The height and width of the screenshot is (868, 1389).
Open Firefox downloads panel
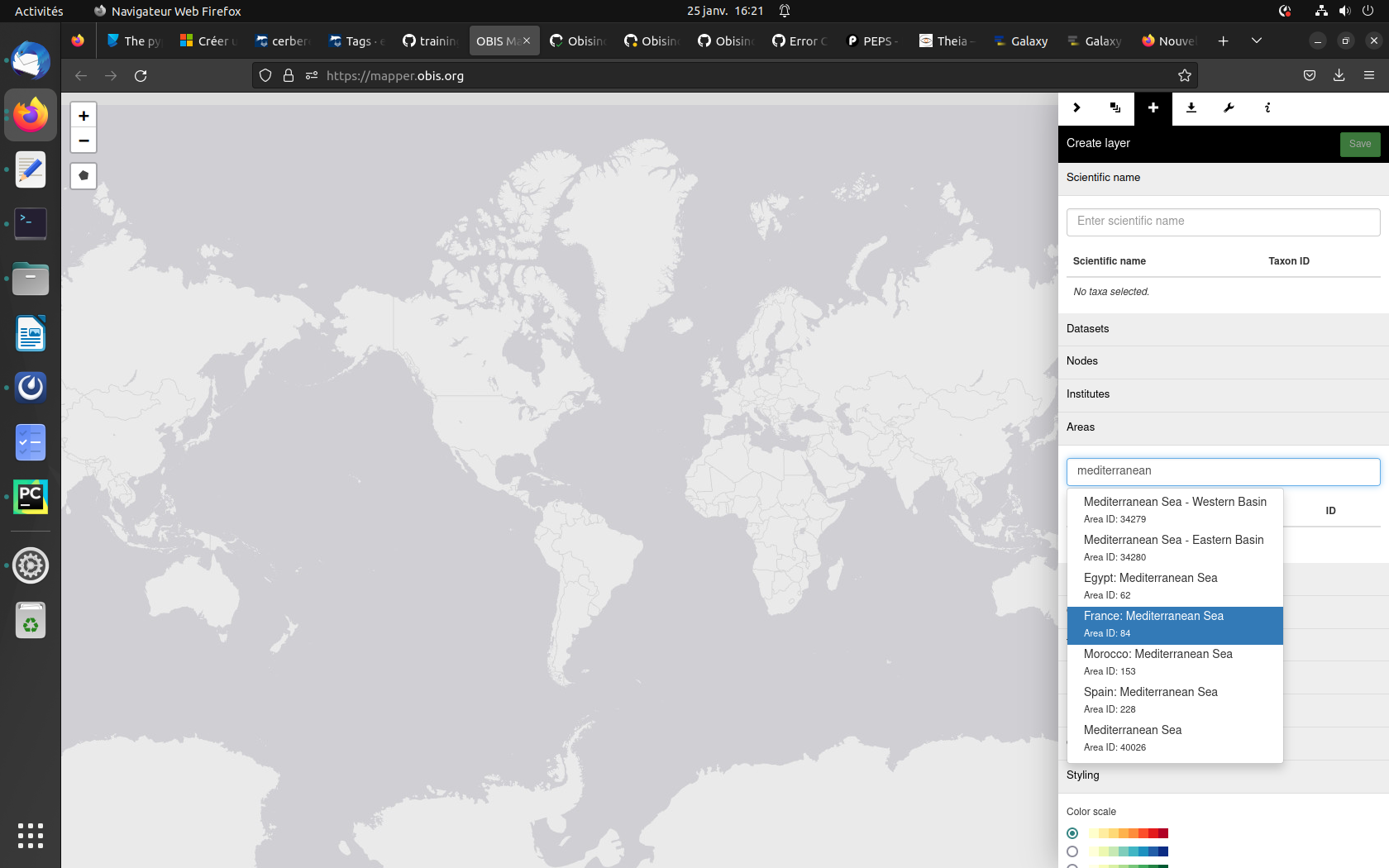click(x=1339, y=76)
